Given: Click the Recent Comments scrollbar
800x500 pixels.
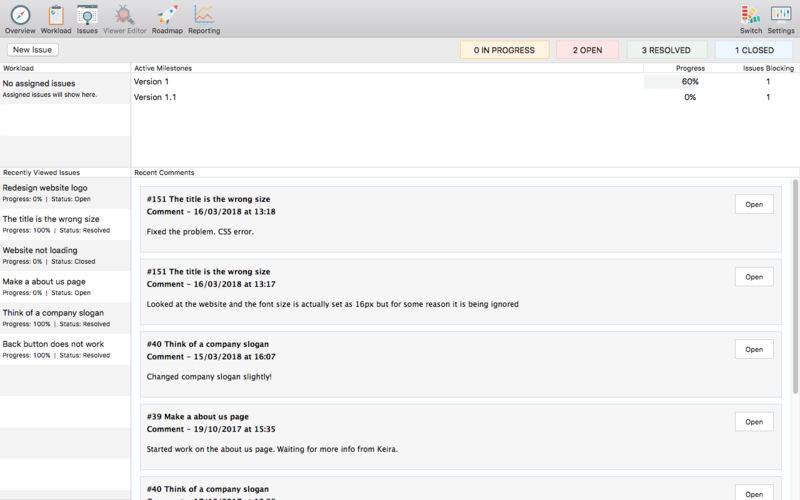Looking at the screenshot, I should point(795,286).
